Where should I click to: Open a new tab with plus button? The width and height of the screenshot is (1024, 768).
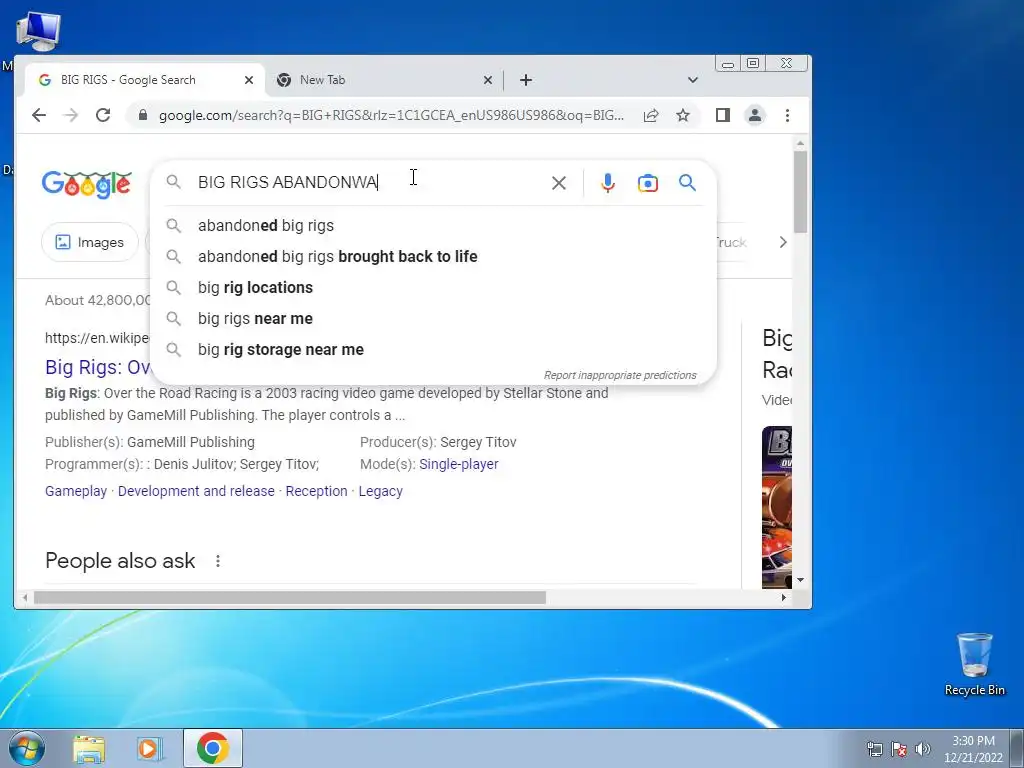point(526,80)
